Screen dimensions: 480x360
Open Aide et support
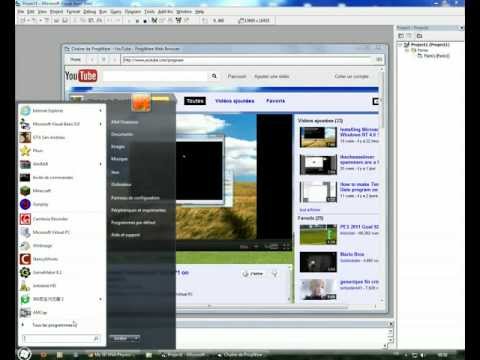pyautogui.click(x=125, y=235)
